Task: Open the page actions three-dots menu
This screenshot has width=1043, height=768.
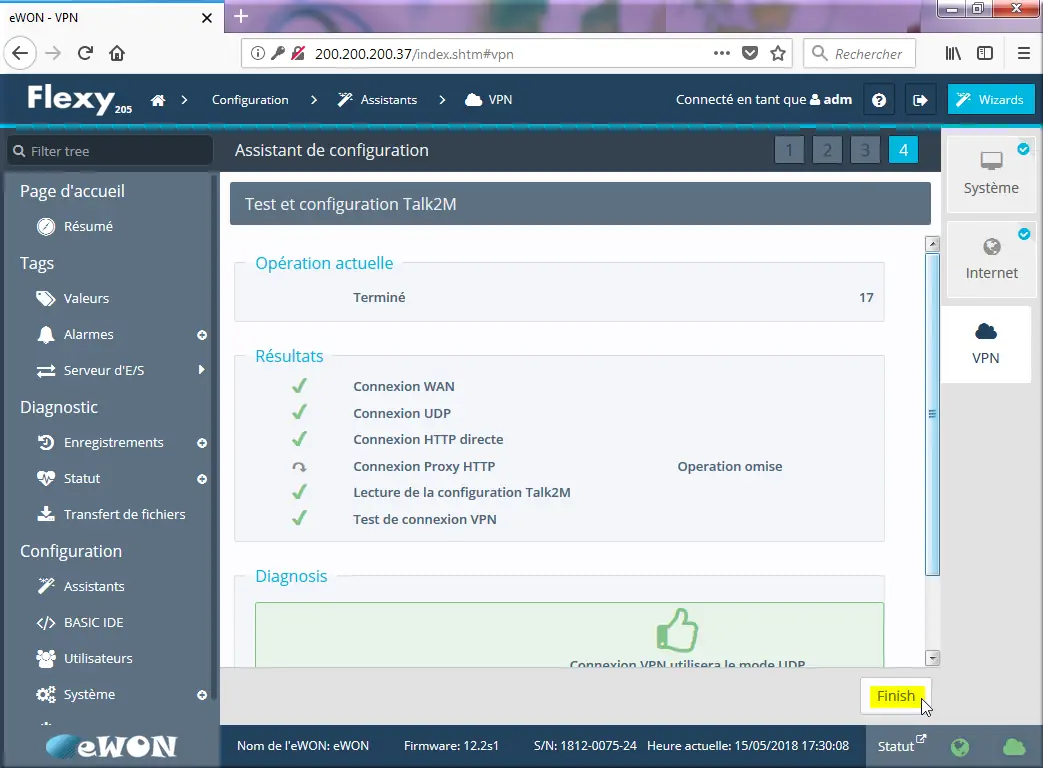Action: coord(722,53)
